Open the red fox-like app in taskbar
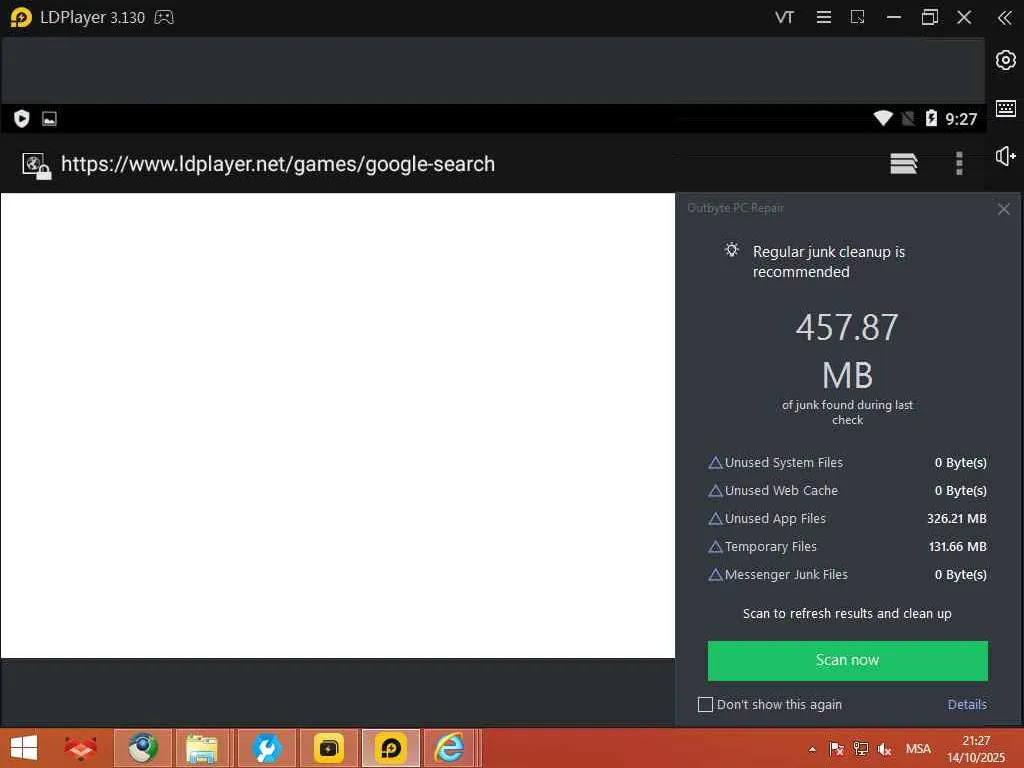This screenshot has width=1024, height=768. tap(80, 748)
